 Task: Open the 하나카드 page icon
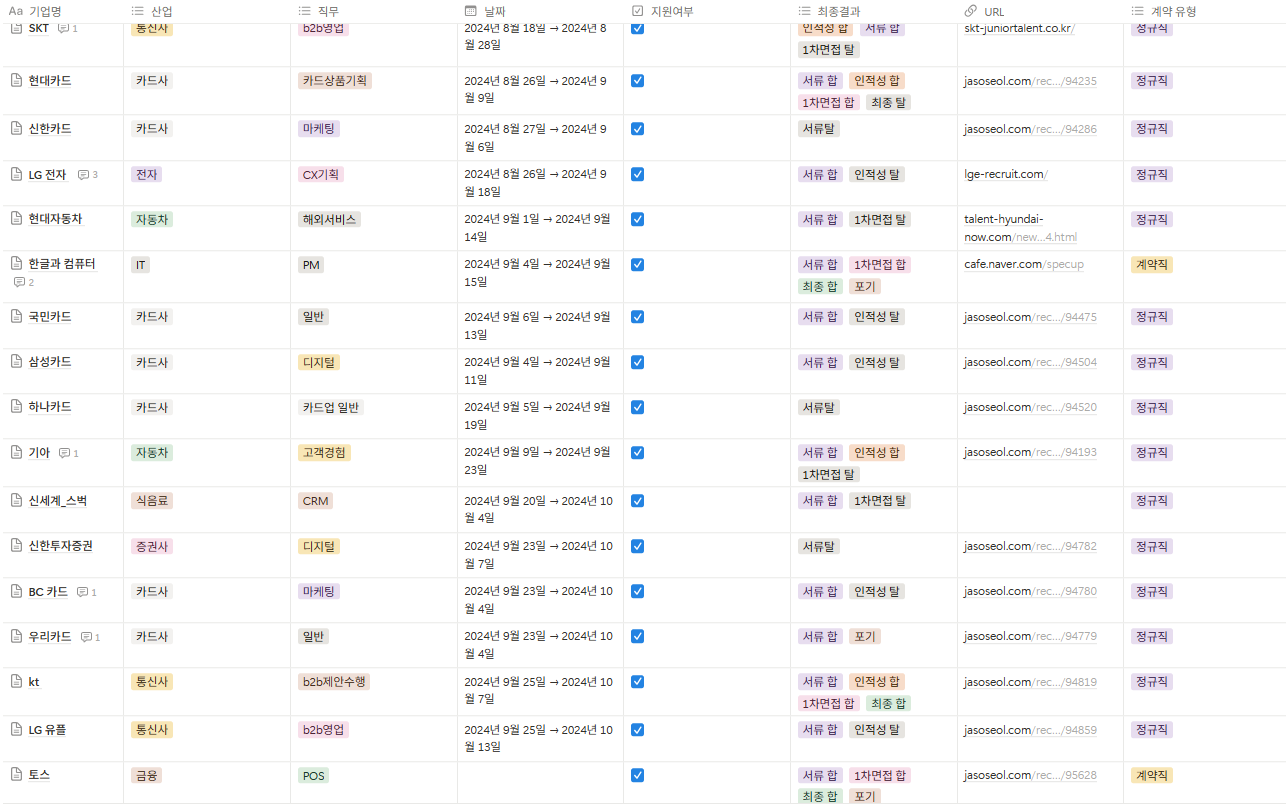pos(16,407)
